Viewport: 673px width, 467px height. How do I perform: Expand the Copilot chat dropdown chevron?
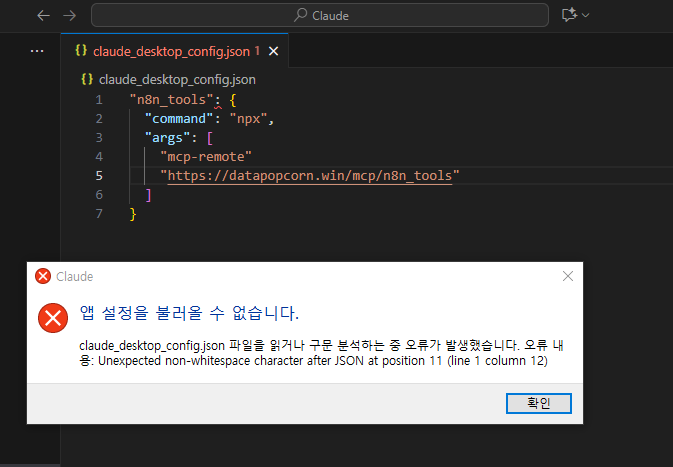pos(585,15)
